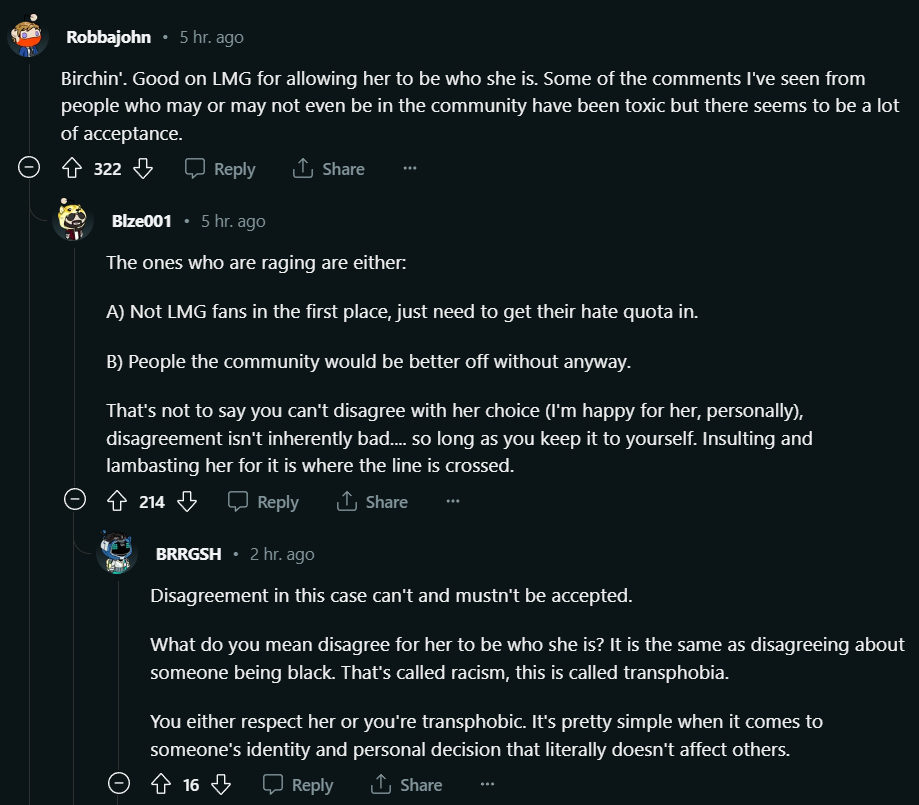This screenshot has width=919, height=805.
Task: Upvote BRRGSH's comment
Action: click(161, 784)
